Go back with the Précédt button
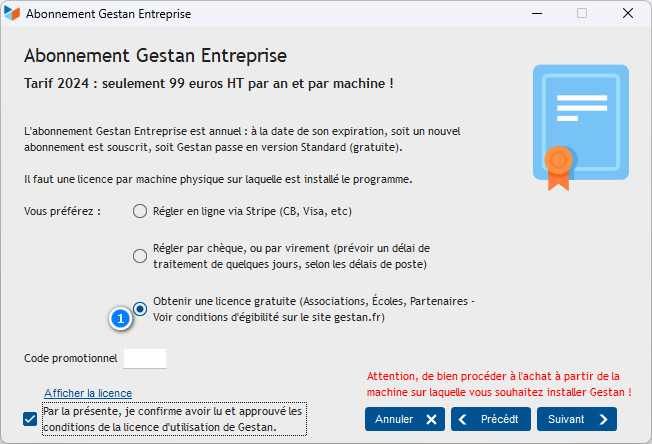 (x=490, y=419)
